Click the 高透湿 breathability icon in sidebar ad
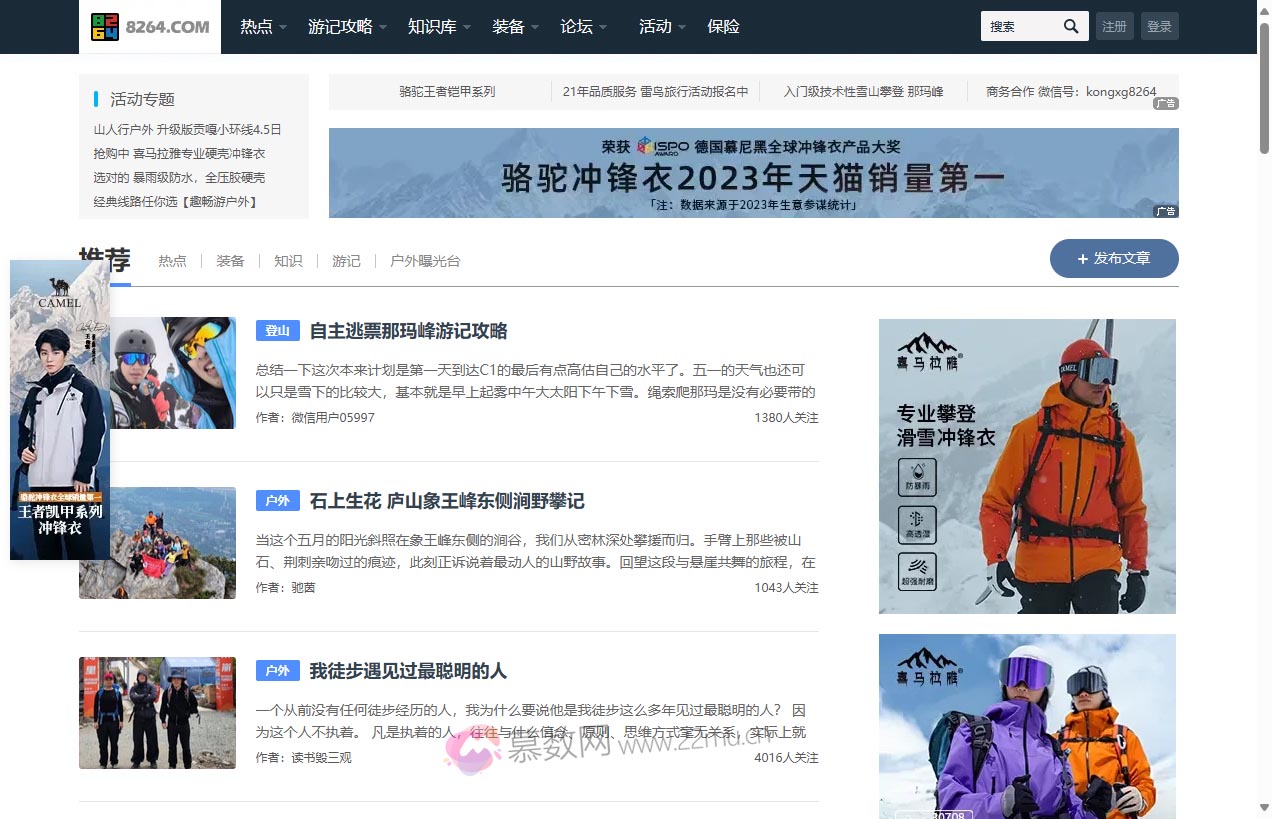Image resolution: width=1272 pixels, height=819 pixels. 918,525
